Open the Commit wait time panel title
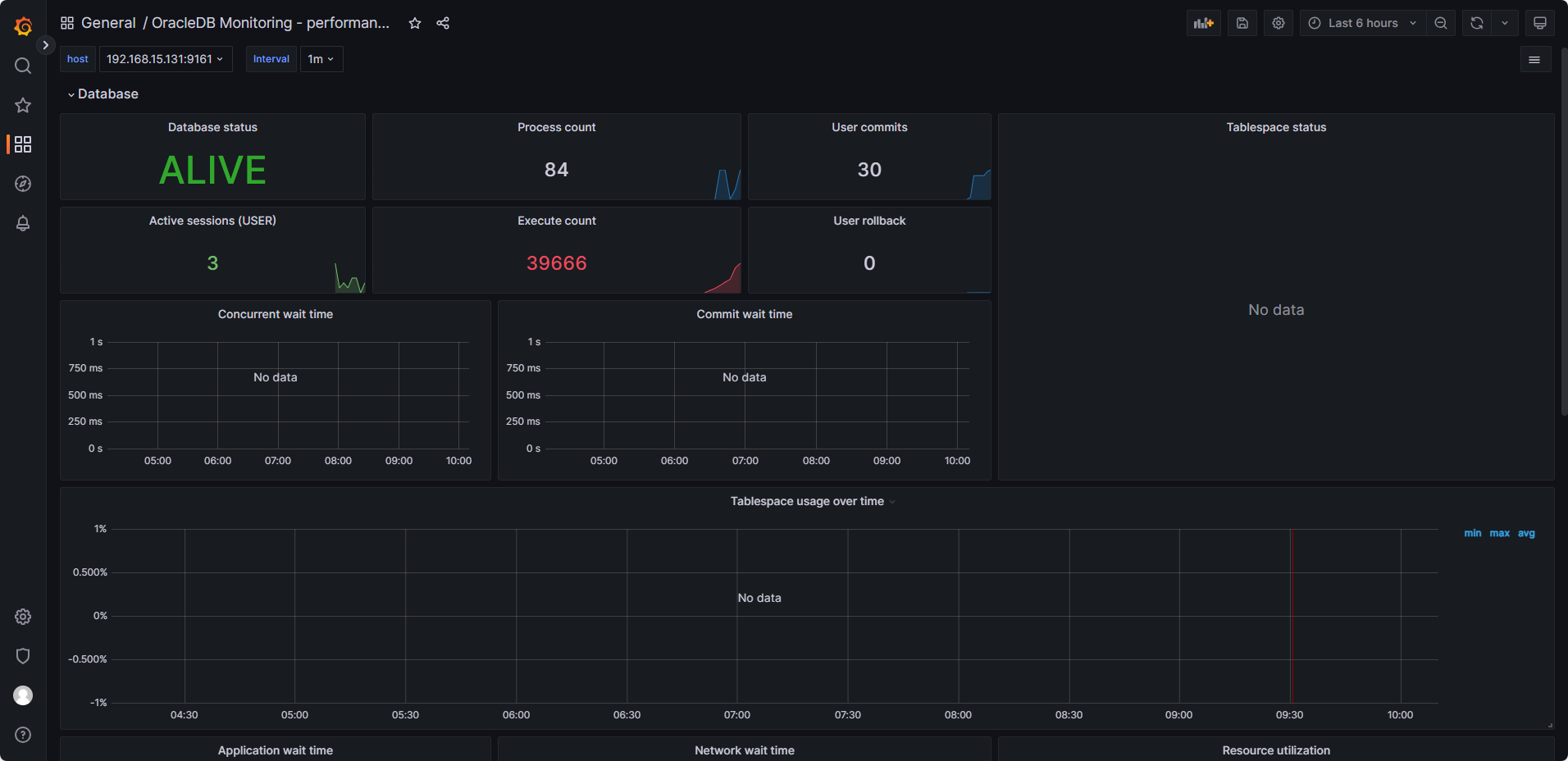 click(x=745, y=314)
